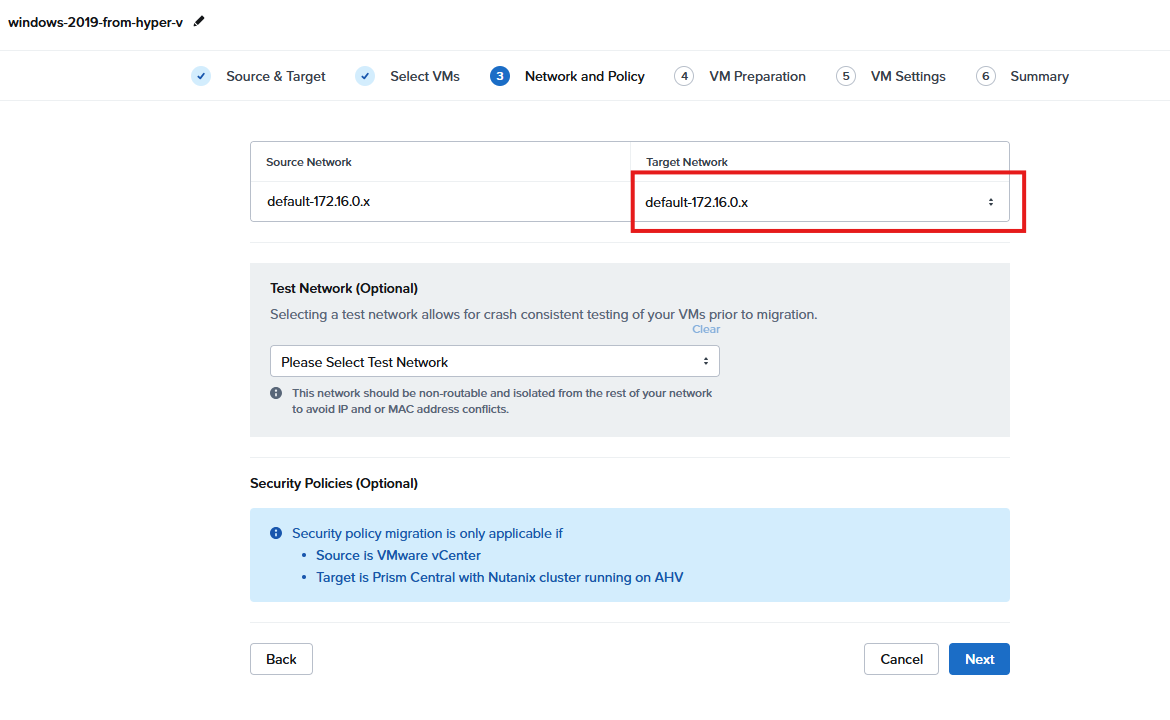Switch to the VM Settings step
1170x720 pixels.
point(907,76)
